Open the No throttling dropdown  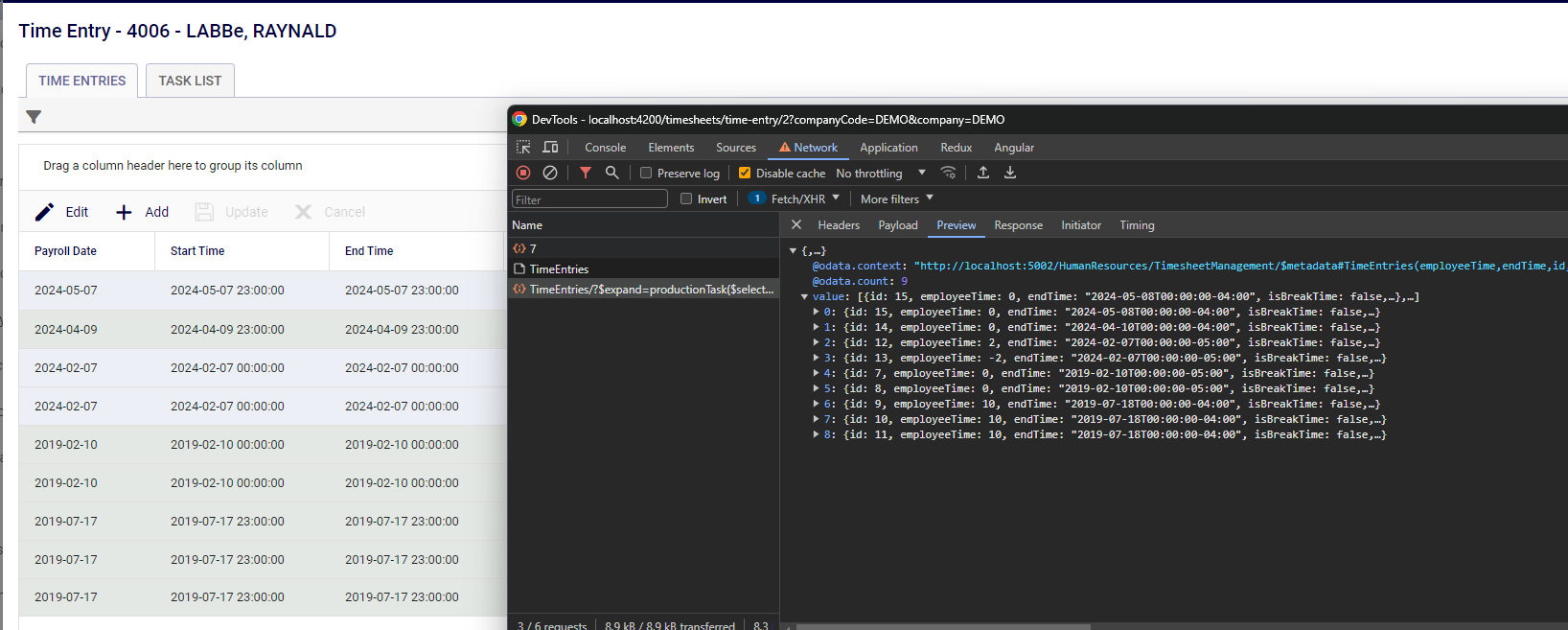tap(881, 174)
